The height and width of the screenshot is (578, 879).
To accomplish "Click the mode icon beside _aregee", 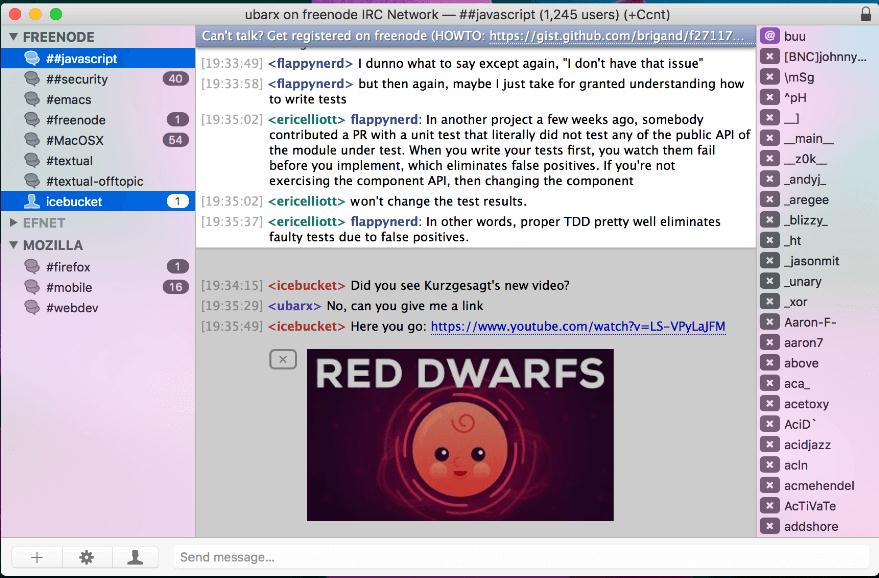I will coord(770,200).
